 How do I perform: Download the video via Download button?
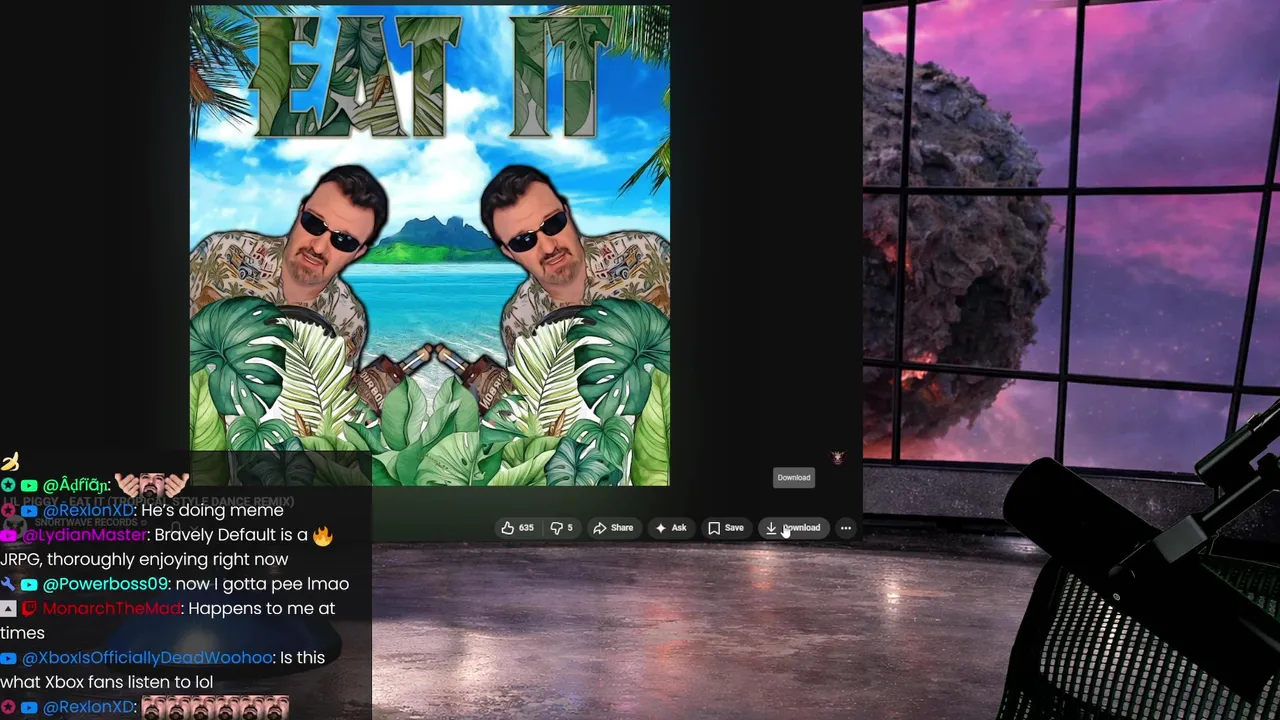(x=793, y=528)
